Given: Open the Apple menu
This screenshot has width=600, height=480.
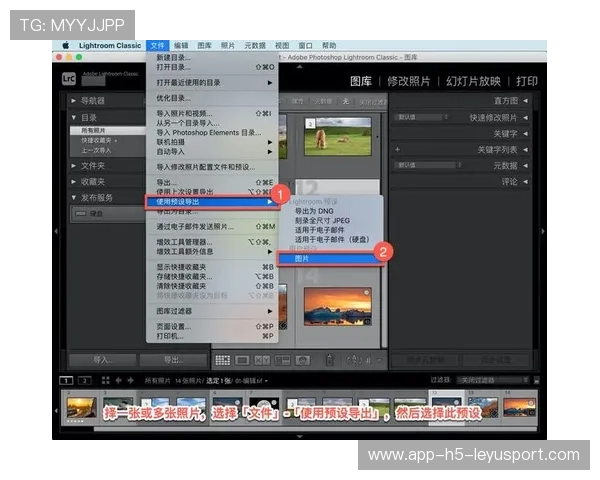Looking at the screenshot, I should pos(66,46).
